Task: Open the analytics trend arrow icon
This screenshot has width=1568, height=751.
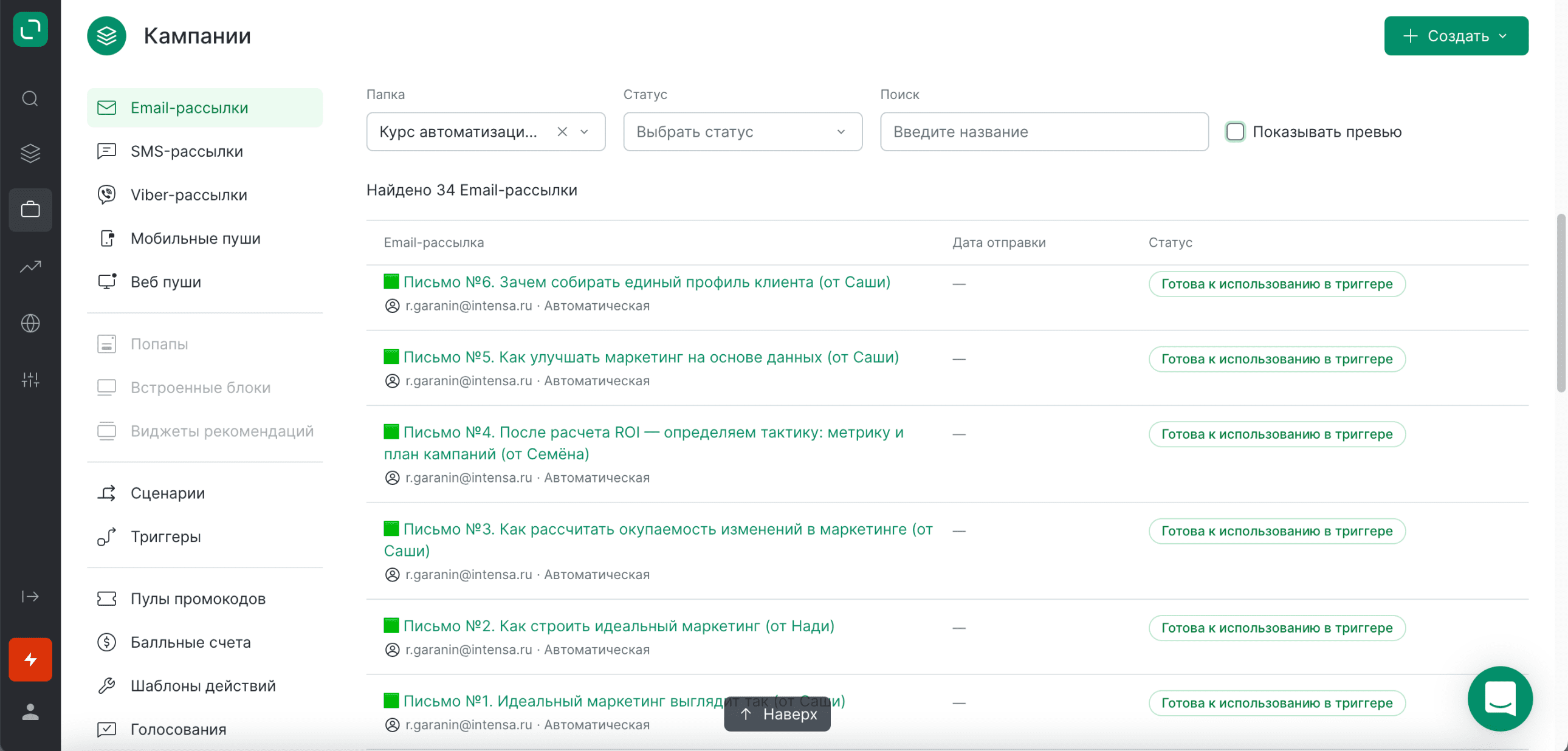Action: pos(30,267)
